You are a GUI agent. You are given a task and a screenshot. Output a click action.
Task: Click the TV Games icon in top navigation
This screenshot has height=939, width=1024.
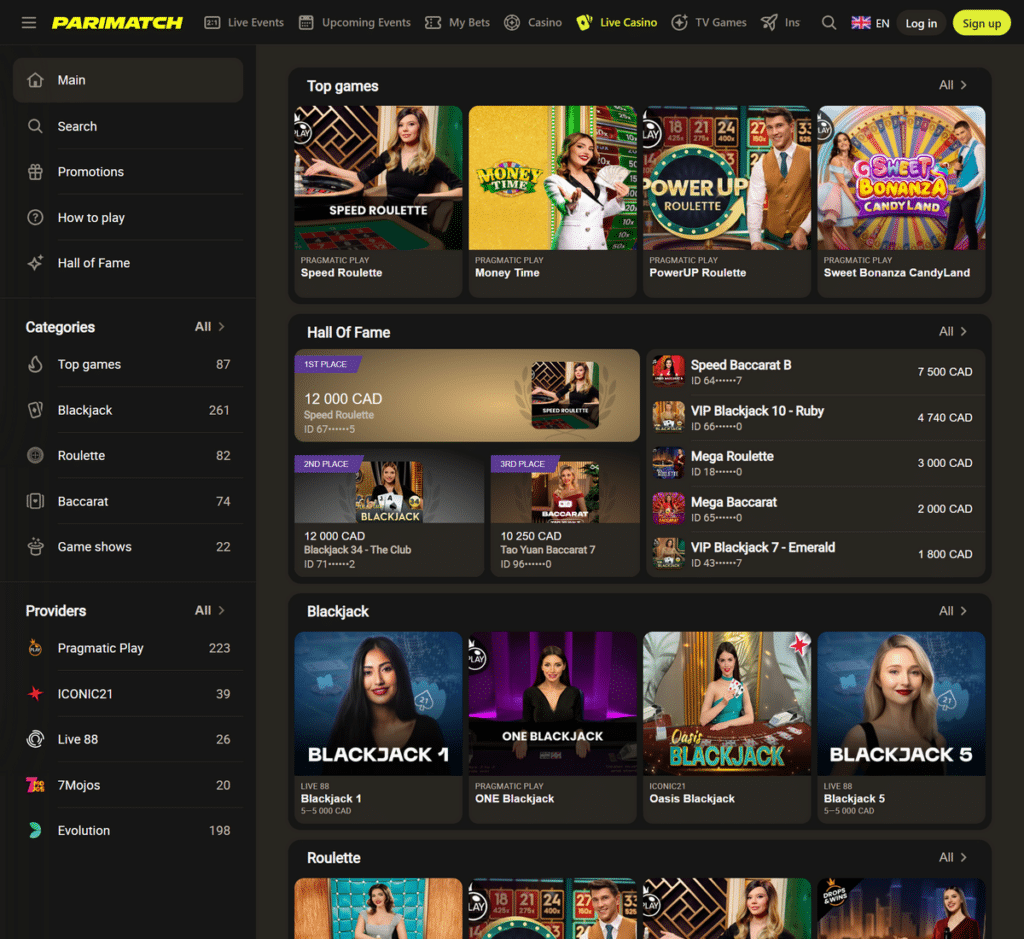pyautogui.click(x=678, y=22)
